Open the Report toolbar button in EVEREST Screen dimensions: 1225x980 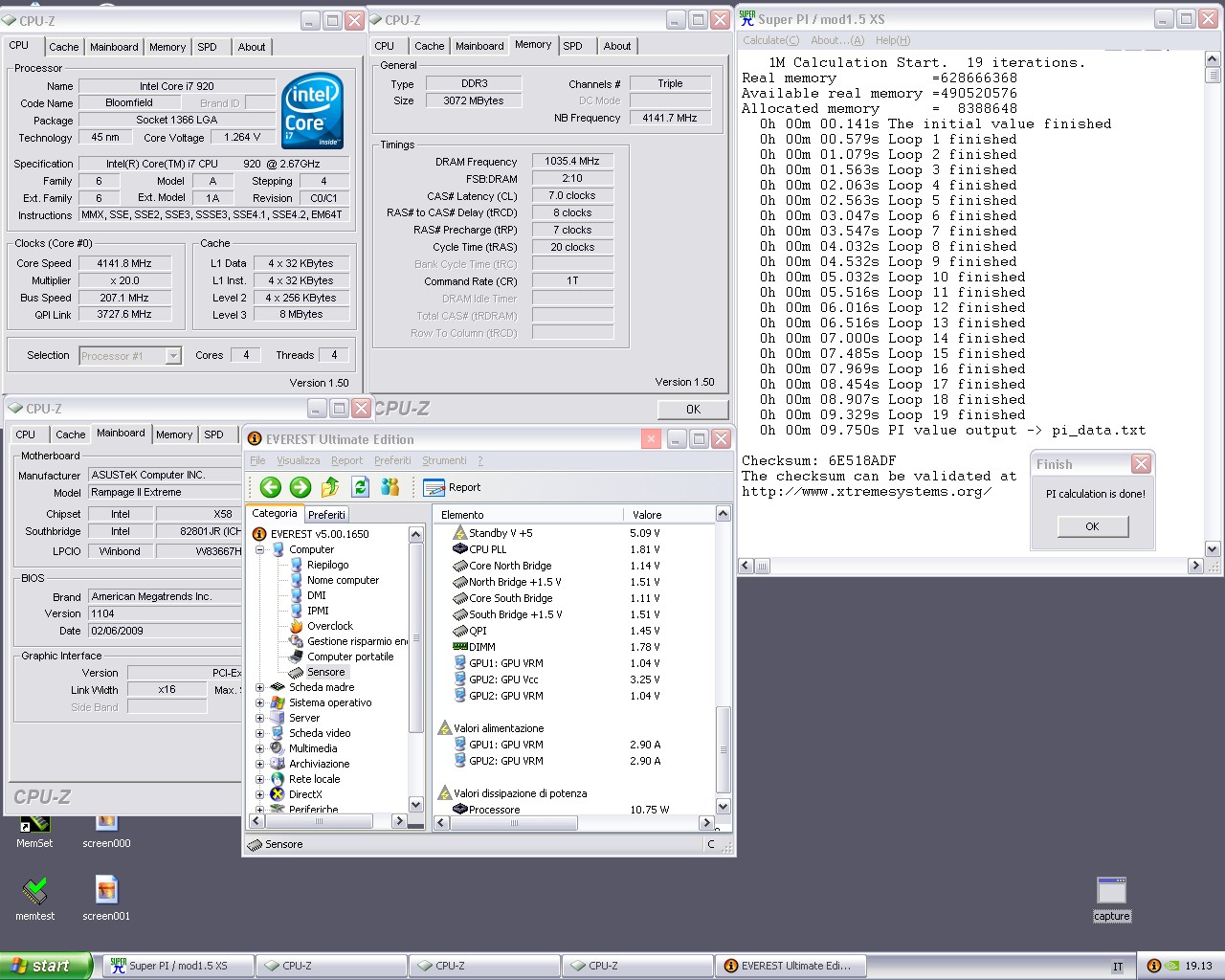pyautogui.click(x=452, y=487)
